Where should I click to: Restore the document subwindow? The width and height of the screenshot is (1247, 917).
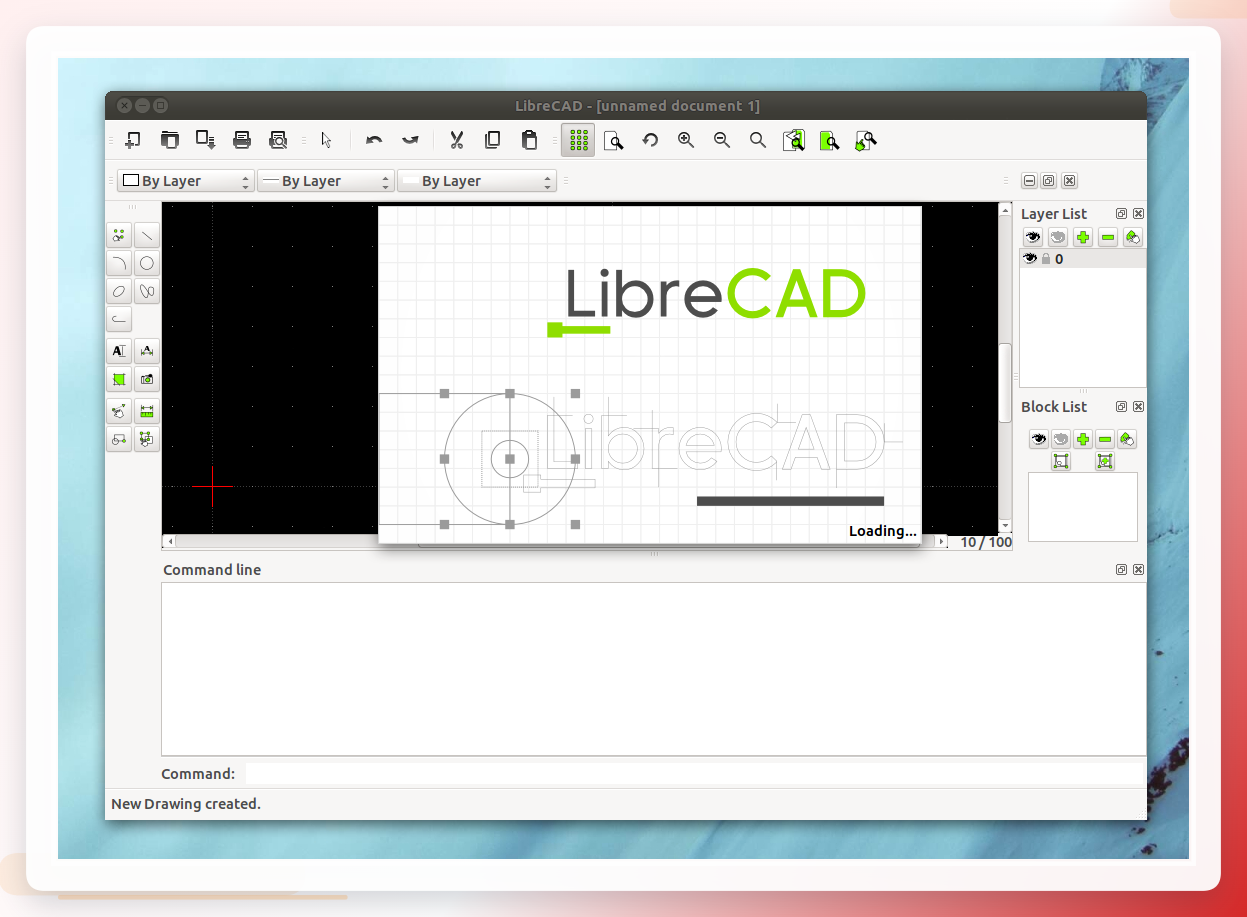point(1048,181)
